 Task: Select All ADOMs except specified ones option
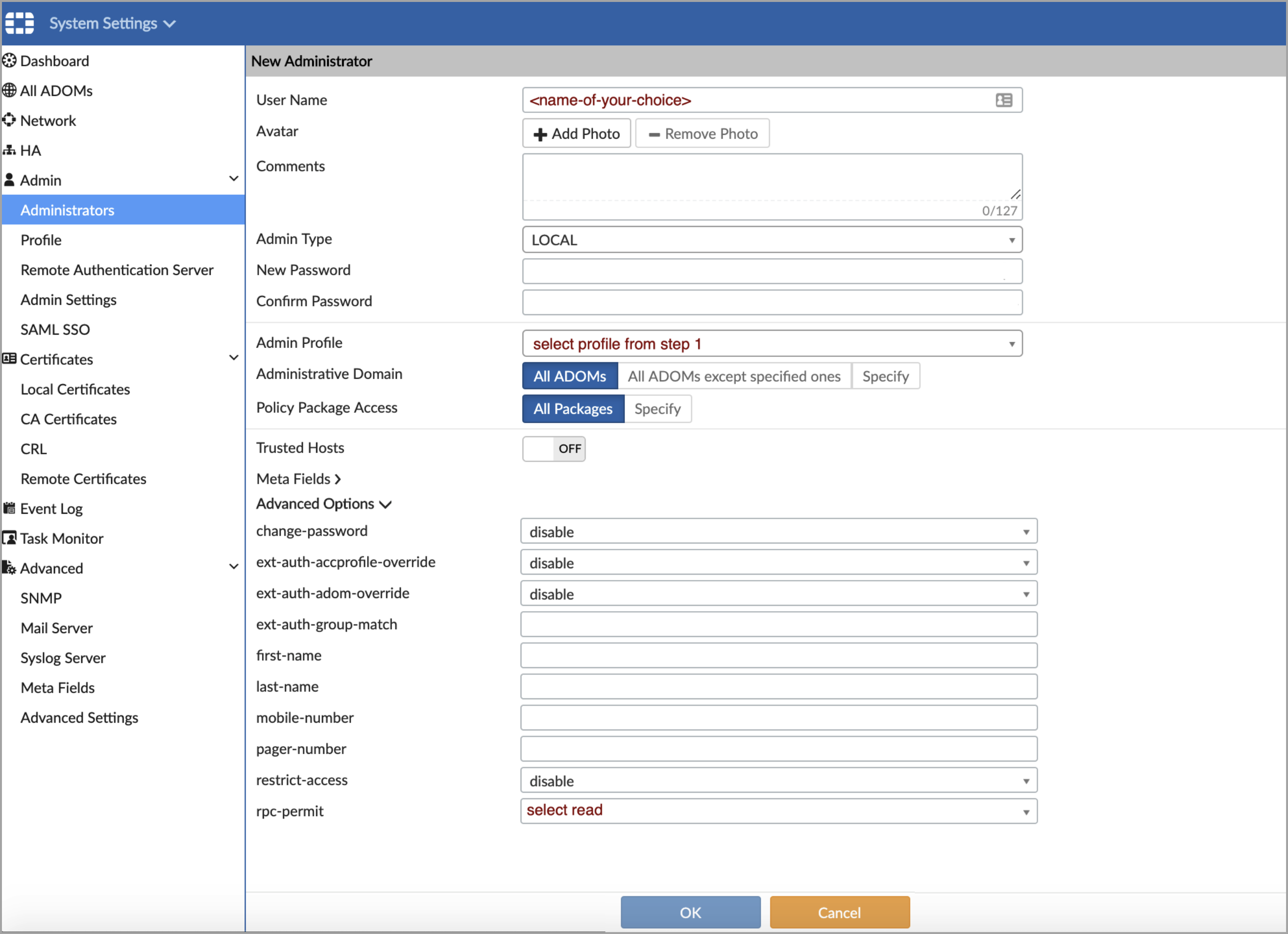click(x=734, y=376)
